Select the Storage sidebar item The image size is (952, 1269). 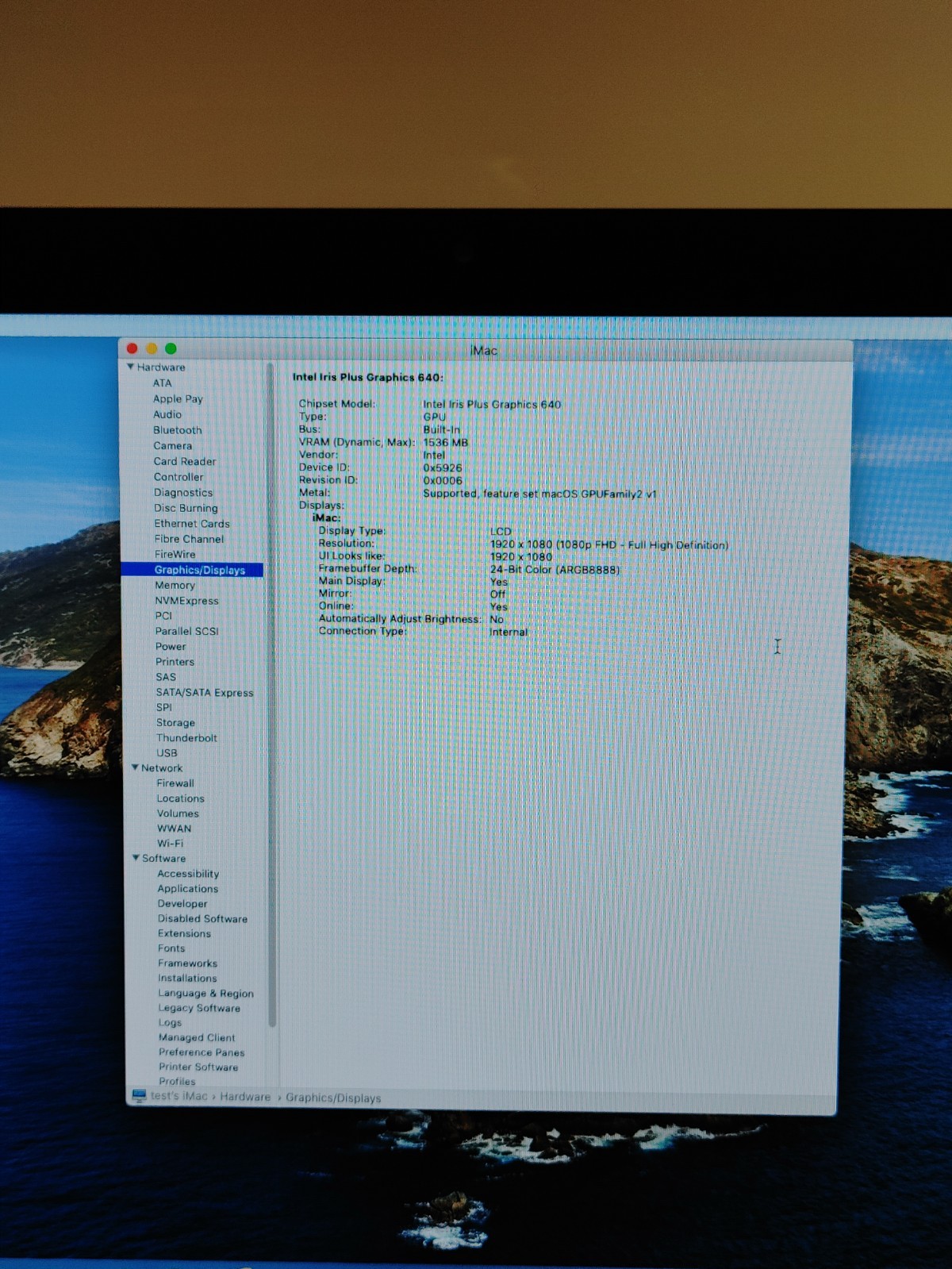pos(175,723)
